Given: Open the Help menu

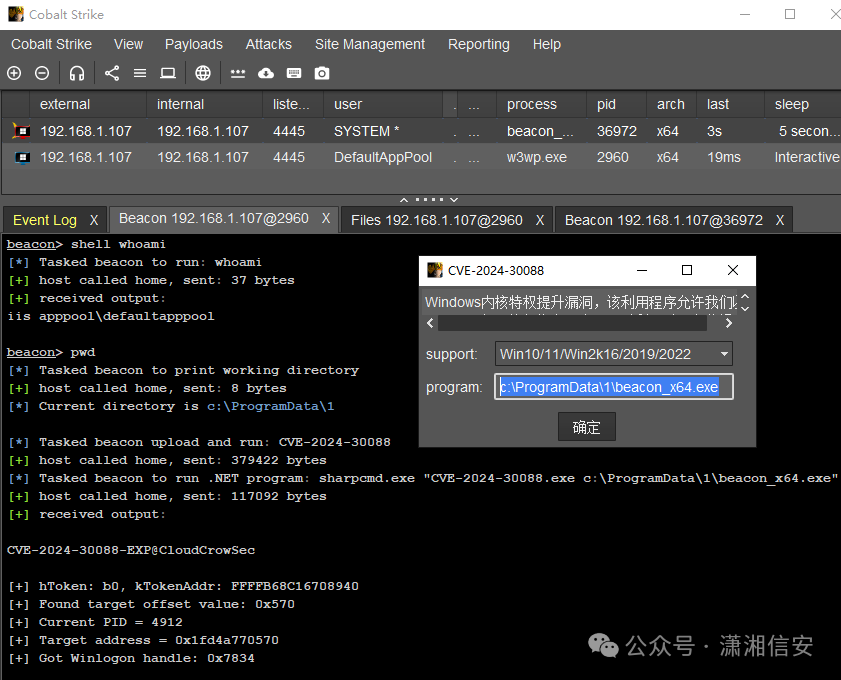Looking at the screenshot, I should 547,45.
